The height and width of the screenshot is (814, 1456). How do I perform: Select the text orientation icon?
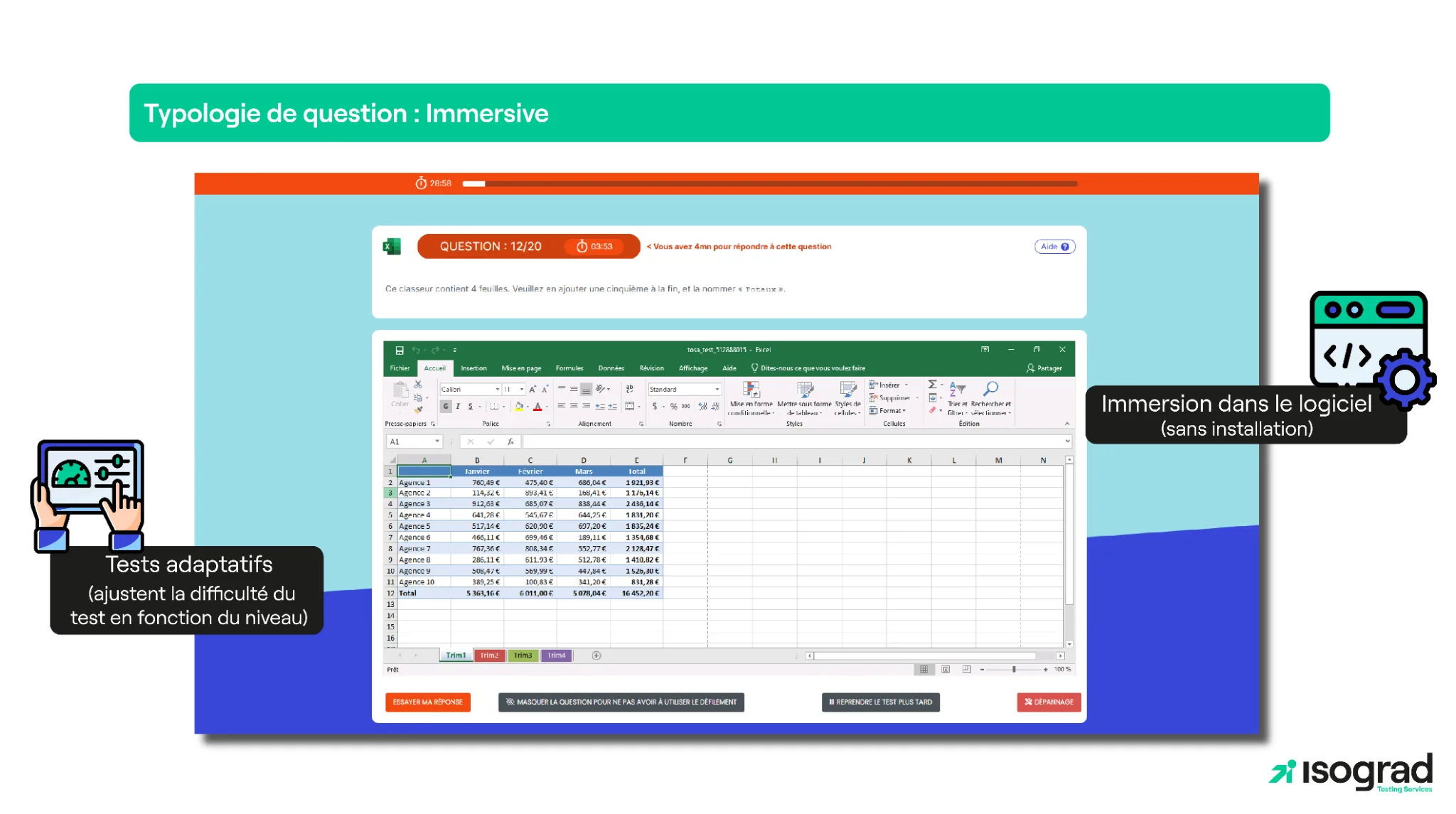point(601,389)
